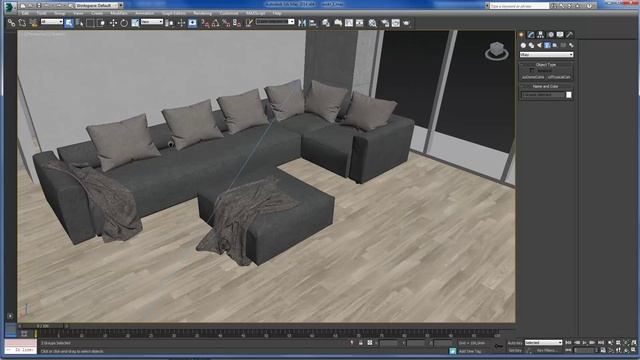Image resolution: width=640 pixels, height=360 pixels.
Task: Click Render Production teapot icon
Action: coord(406,23)
